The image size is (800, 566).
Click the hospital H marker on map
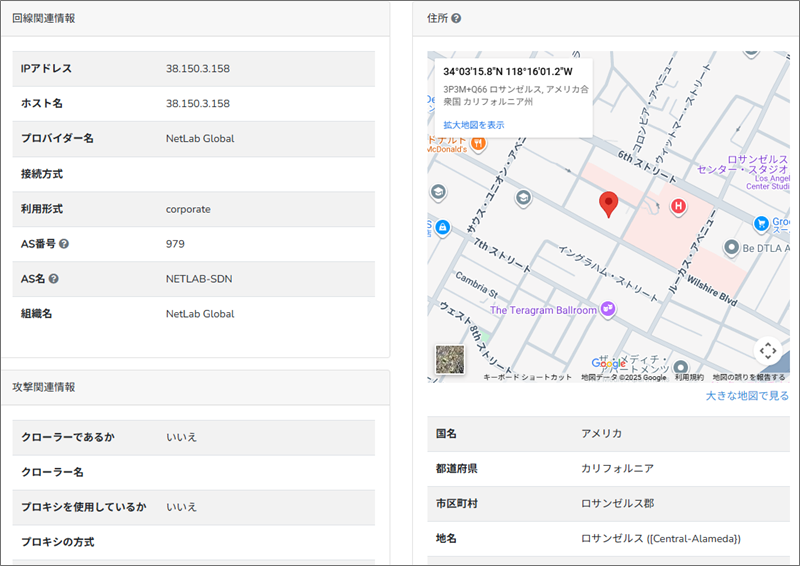tap(678, 207)
